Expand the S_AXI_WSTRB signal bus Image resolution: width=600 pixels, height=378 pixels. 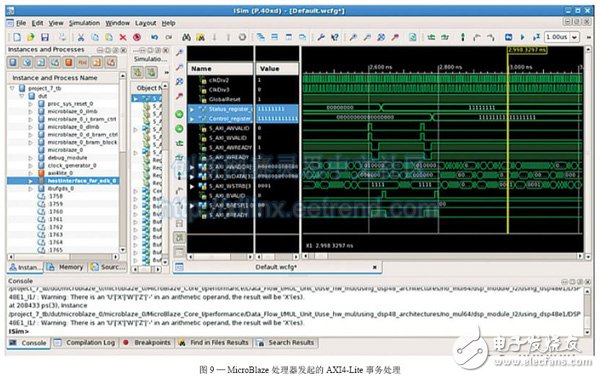tap(192, 187)
